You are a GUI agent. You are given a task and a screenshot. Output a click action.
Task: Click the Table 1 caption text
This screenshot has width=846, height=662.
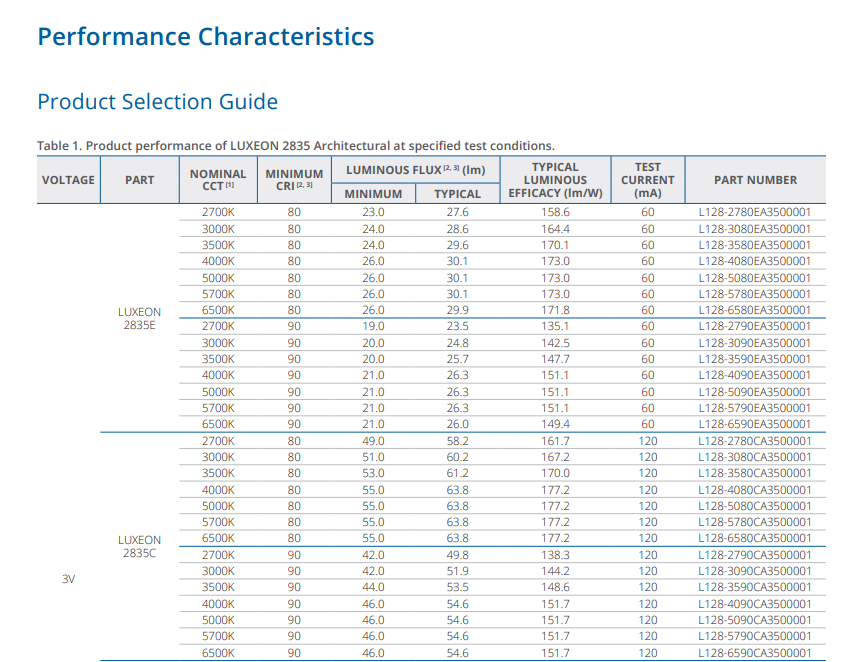[295, 146]
